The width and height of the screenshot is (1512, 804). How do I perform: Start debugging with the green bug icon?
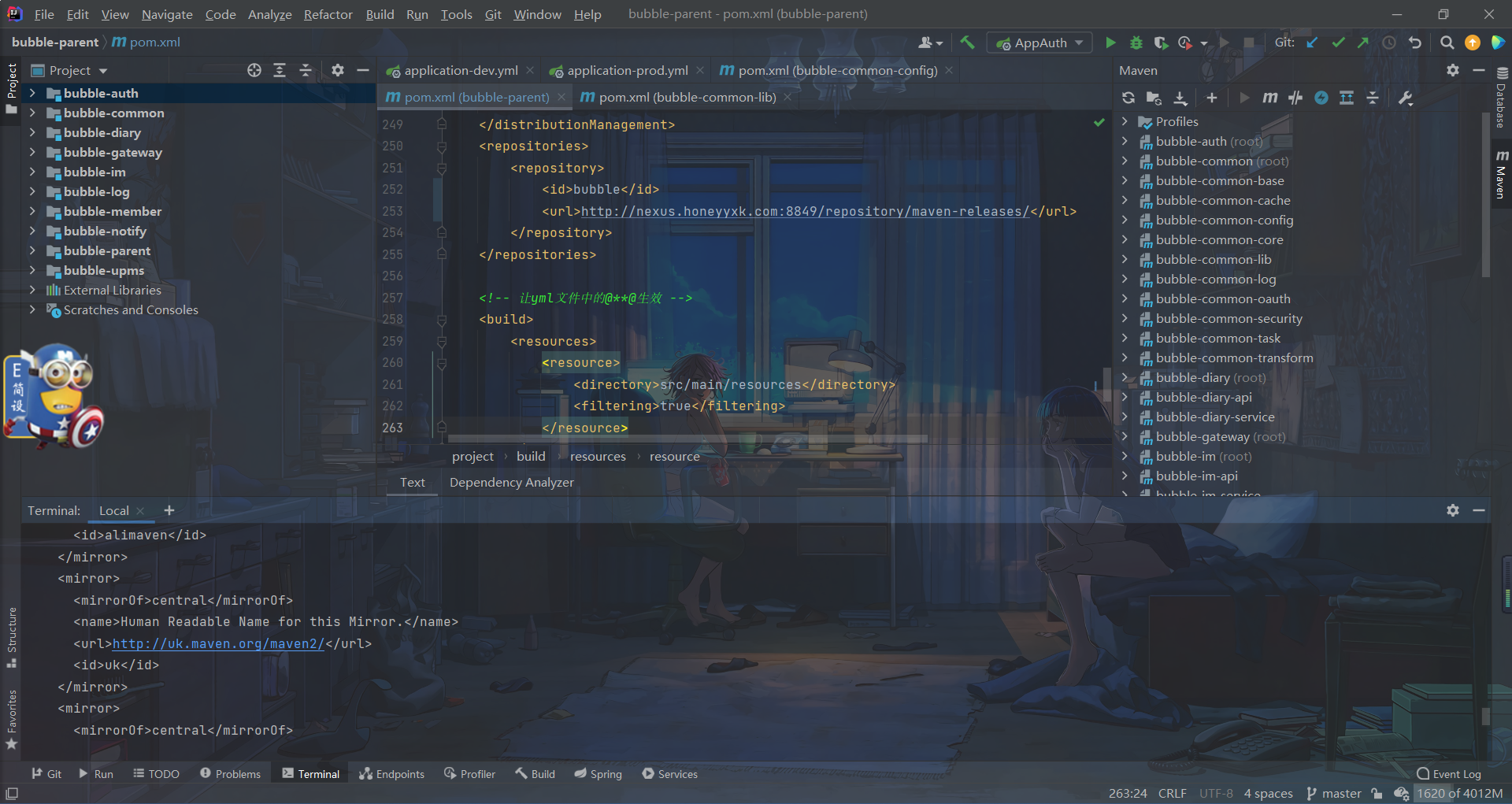pos(1136,43)
